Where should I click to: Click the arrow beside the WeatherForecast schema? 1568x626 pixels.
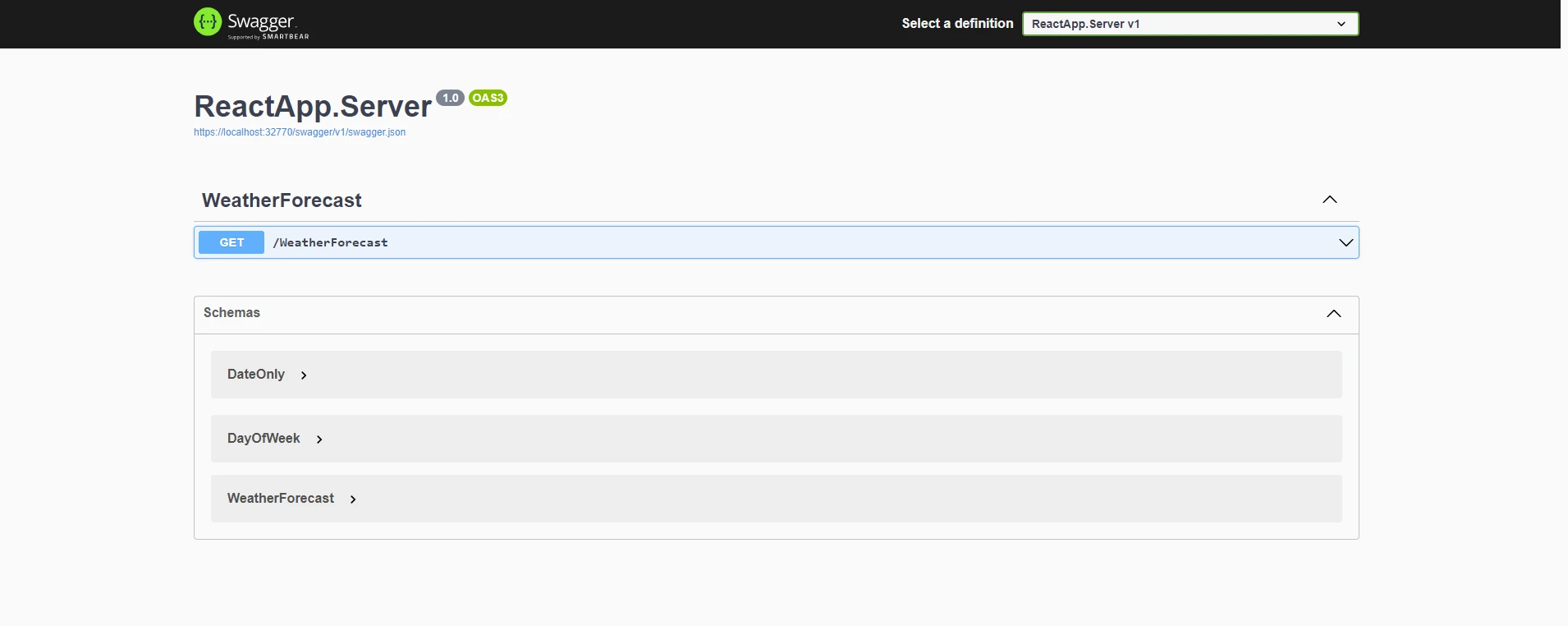coord(353,499)
